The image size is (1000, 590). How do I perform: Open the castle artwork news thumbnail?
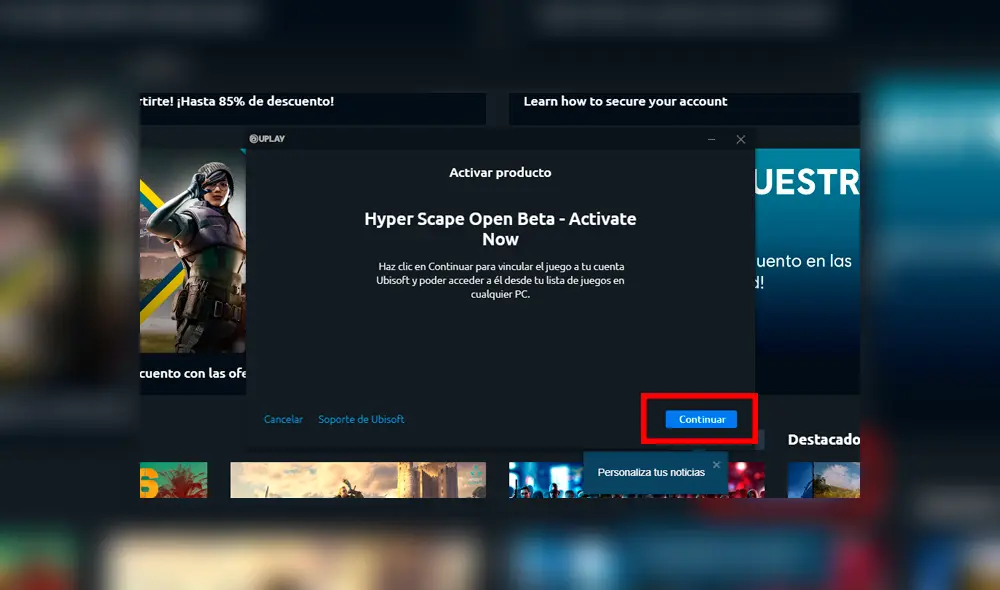357,480
